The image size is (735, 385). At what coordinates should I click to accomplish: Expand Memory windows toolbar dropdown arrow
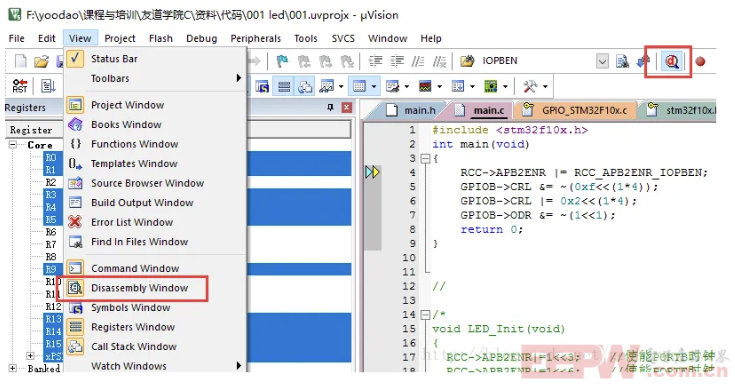(x=374, y=86)
